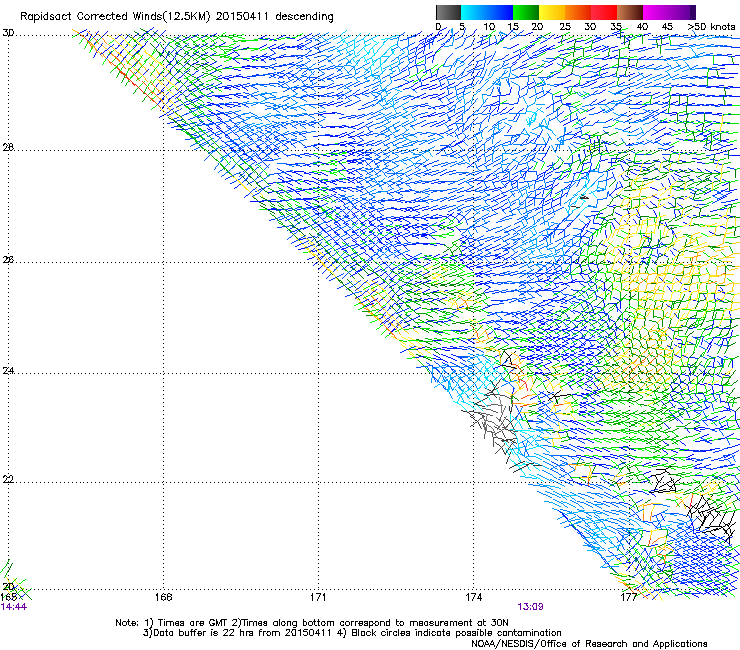The width and height of the screenshot is (740, 650).
Task: Click the date 20150411 in the title
Action: click(x=242, y=17)
